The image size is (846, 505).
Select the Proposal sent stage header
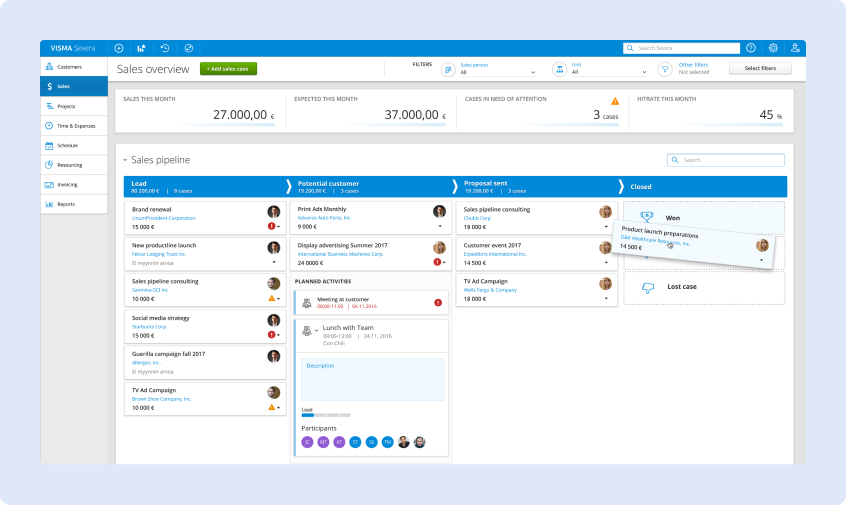(x=538, y=187)
